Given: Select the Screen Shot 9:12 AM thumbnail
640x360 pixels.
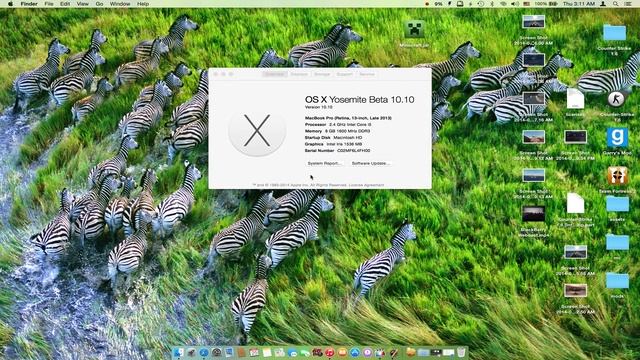Looking at the screenshot, I should (x=533, y=137).
